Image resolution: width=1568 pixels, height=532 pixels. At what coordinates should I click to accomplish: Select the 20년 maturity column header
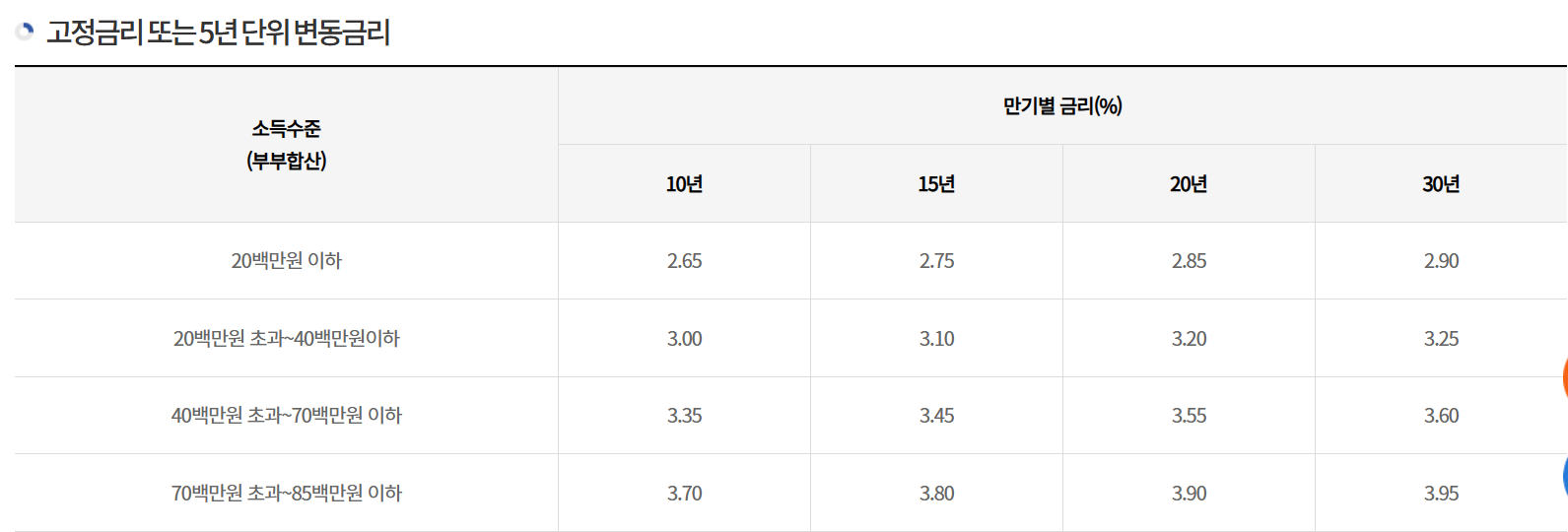(x=1190, y=184)
